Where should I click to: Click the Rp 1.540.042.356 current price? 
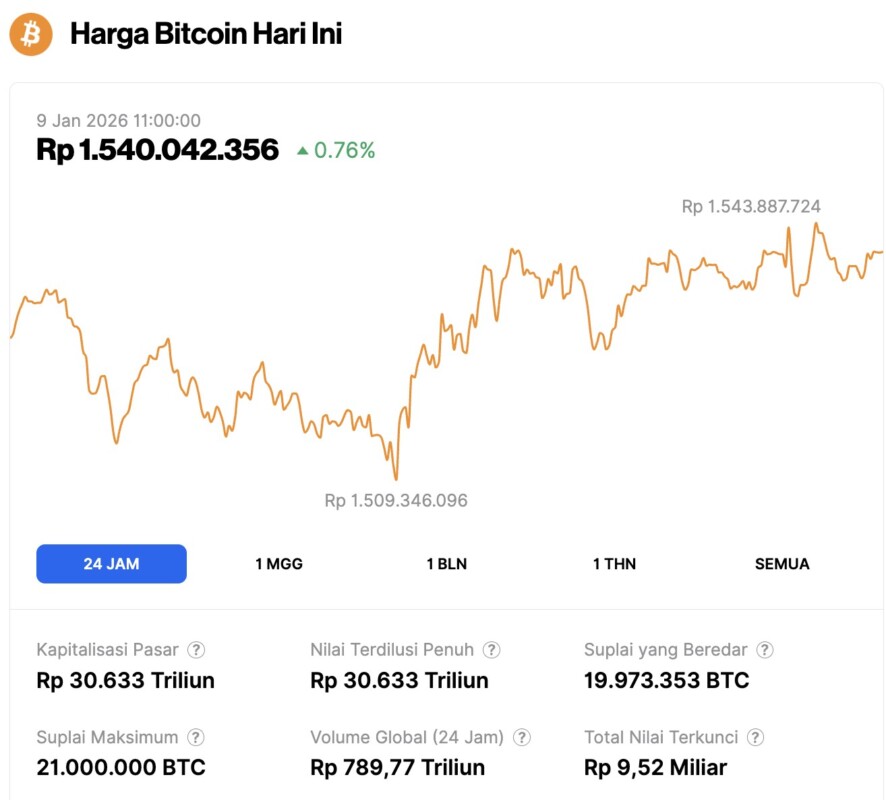point(157,150)
